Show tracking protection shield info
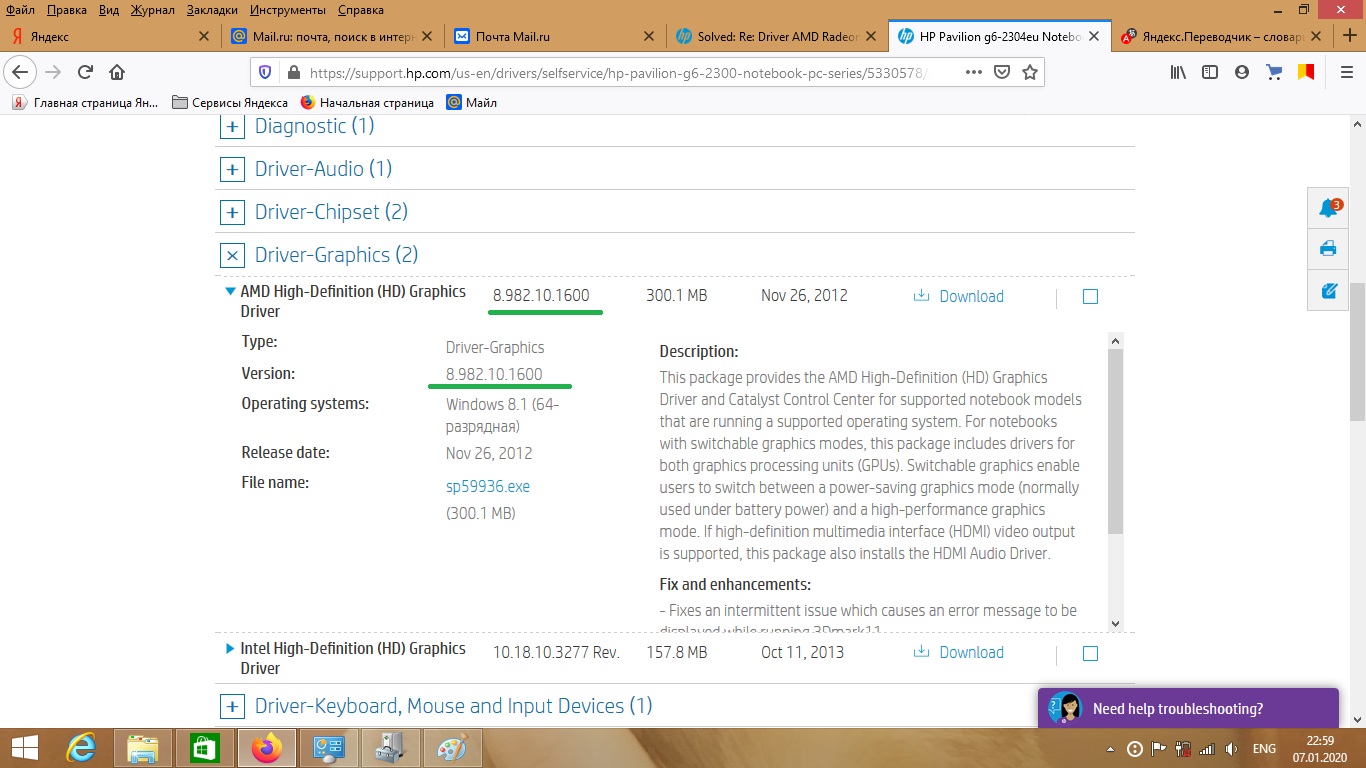This screenshot has width=1366, height=768. click(265, 72)
